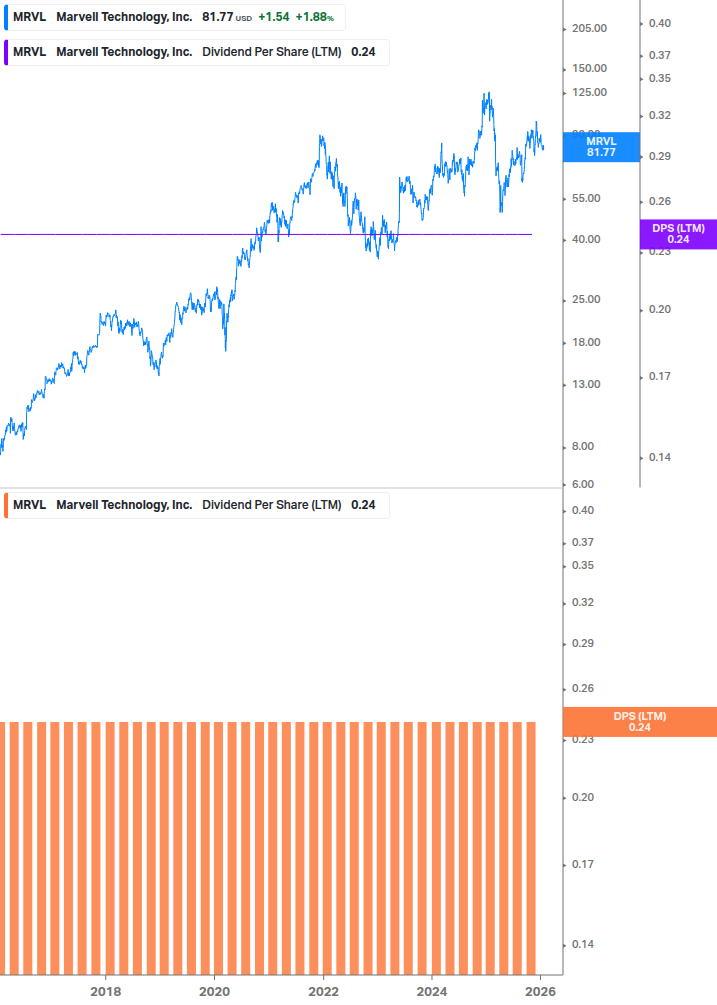This screenshot has width=717, height=1005.
Task: Click the +1.54 price change value
Action: 274,17
